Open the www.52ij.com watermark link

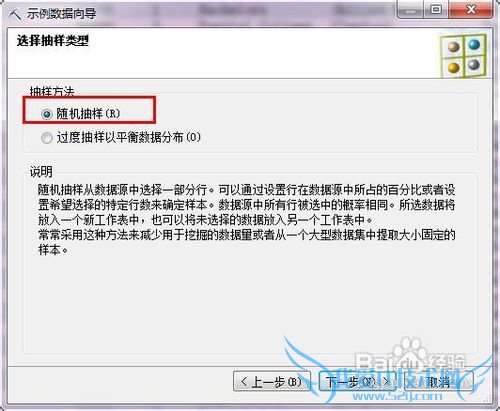pyautogui.click(x=397, y=397)
